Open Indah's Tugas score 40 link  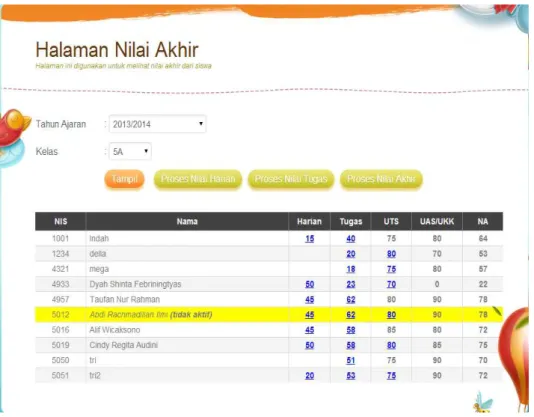click(x=351, y=238)
